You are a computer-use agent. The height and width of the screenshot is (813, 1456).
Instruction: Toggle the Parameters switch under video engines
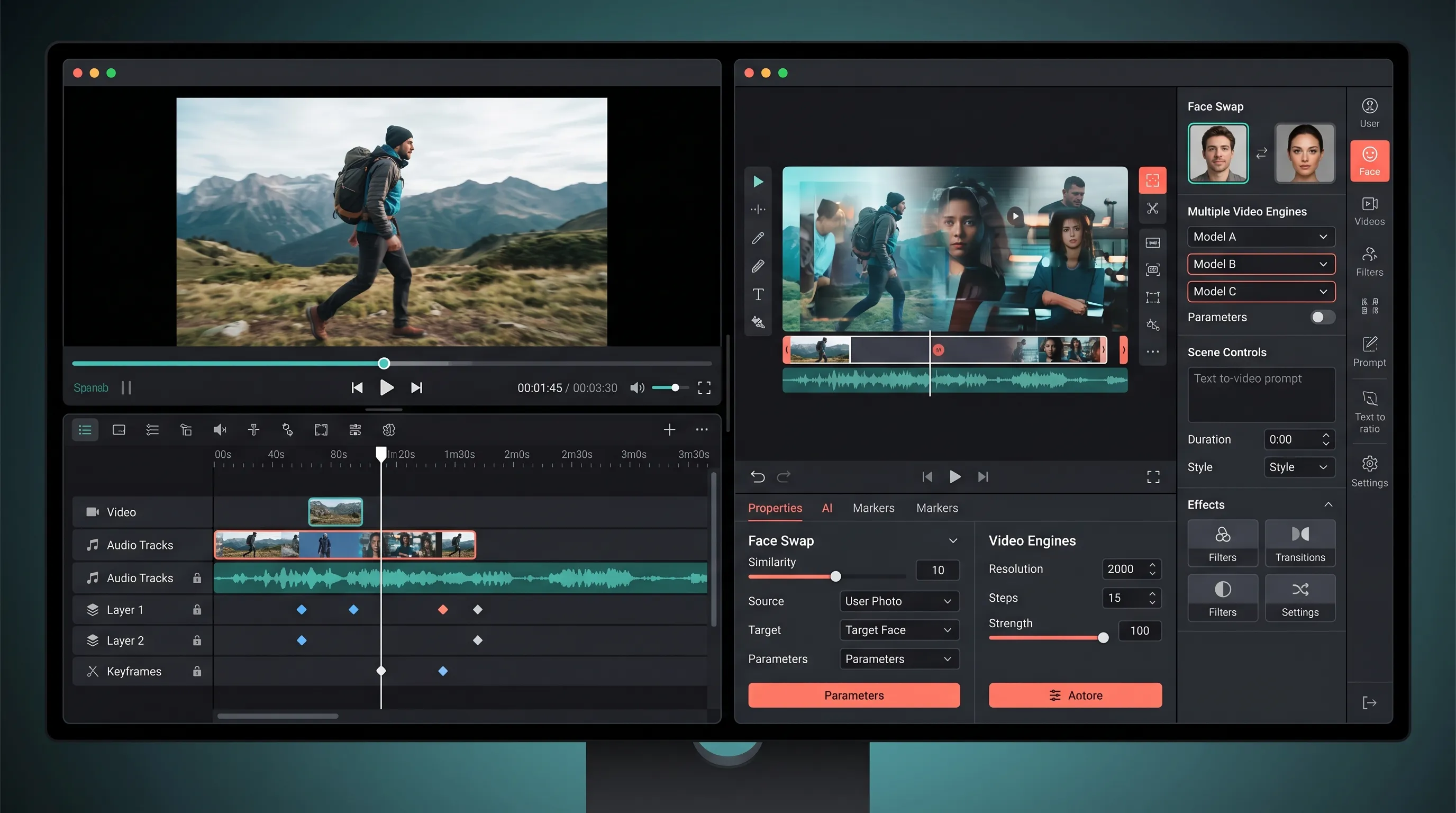pos(1322,317)
